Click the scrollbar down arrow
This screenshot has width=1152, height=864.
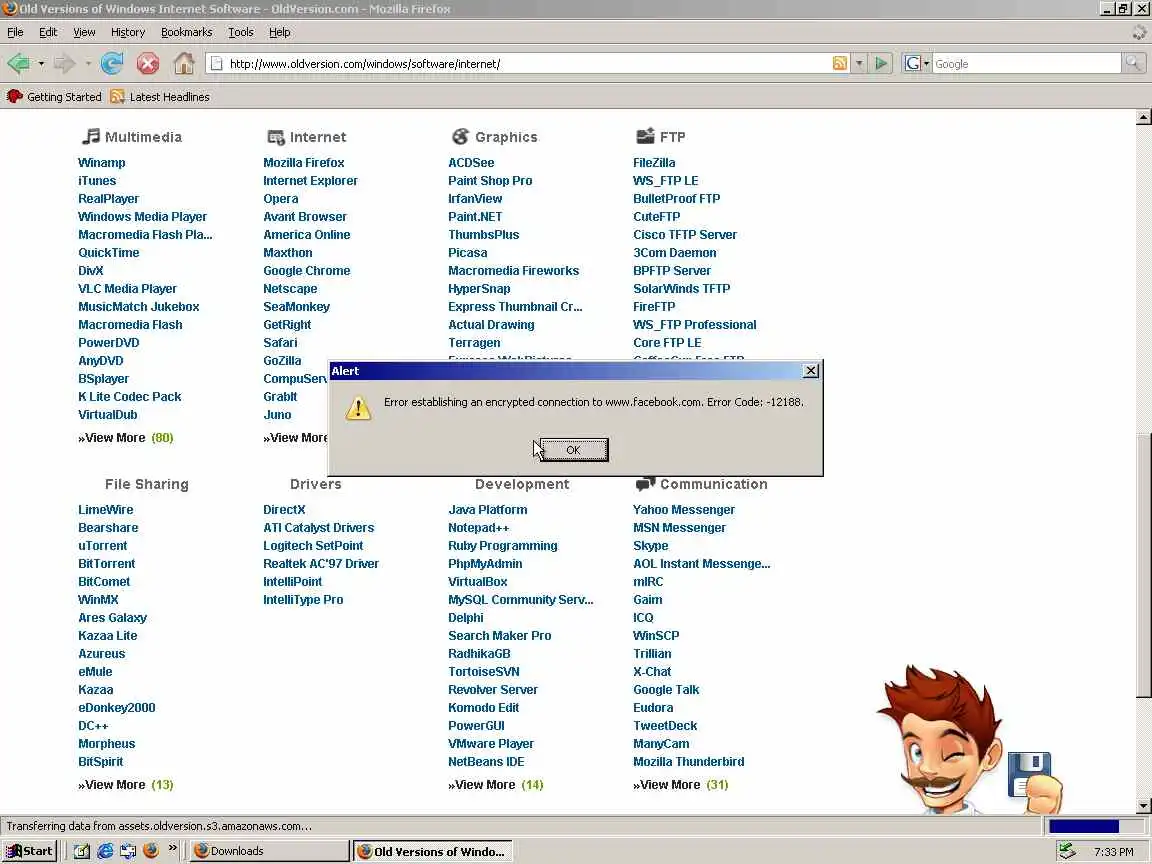(x=1143, y=806)
